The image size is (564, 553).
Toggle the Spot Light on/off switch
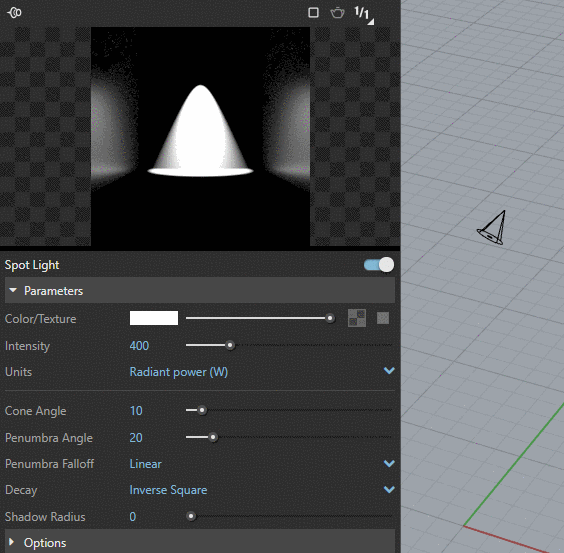pyautogui.click(x=379, y=265)
